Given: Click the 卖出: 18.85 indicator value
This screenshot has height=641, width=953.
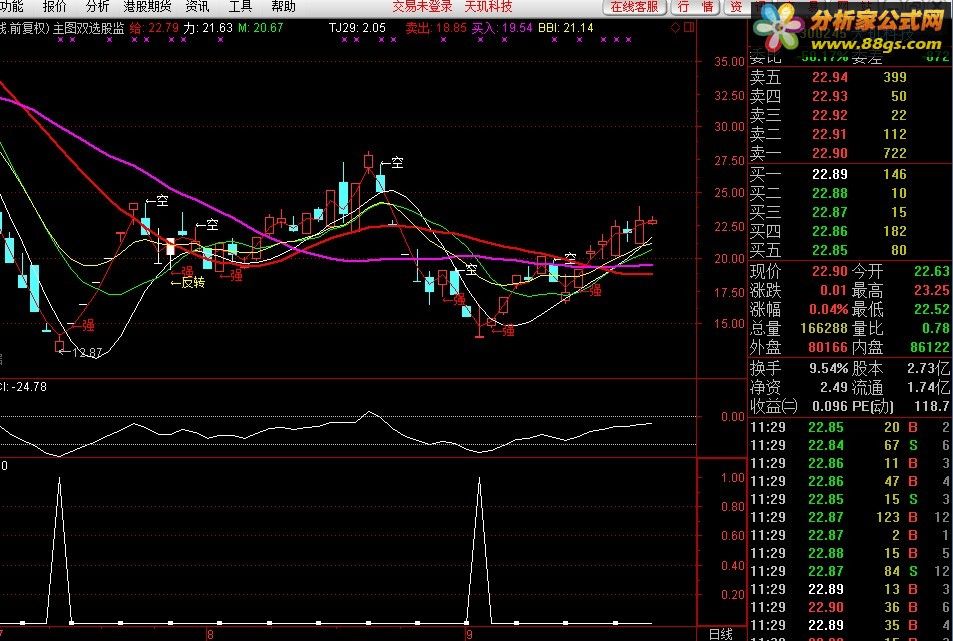Looking at the screenshot, I should tap(436, 28).
